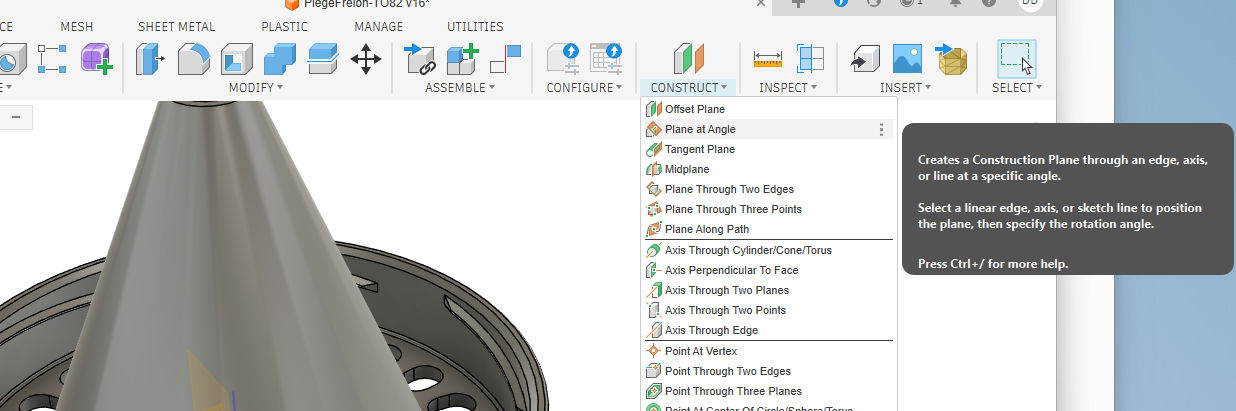
Task: Click the Measure ruler icon
Action: pyautogui.click(x=767, y=59)
